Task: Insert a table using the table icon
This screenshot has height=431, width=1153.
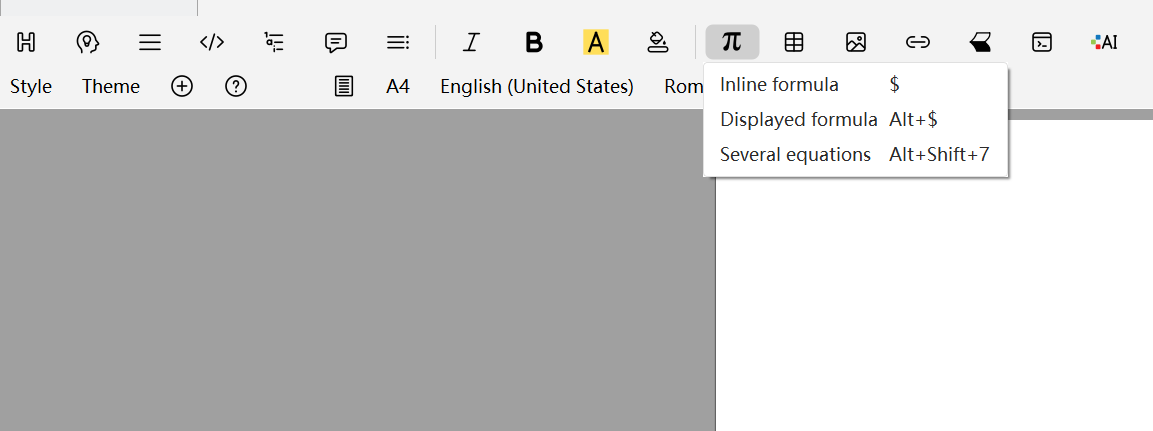Action: [x=794, y=42]
